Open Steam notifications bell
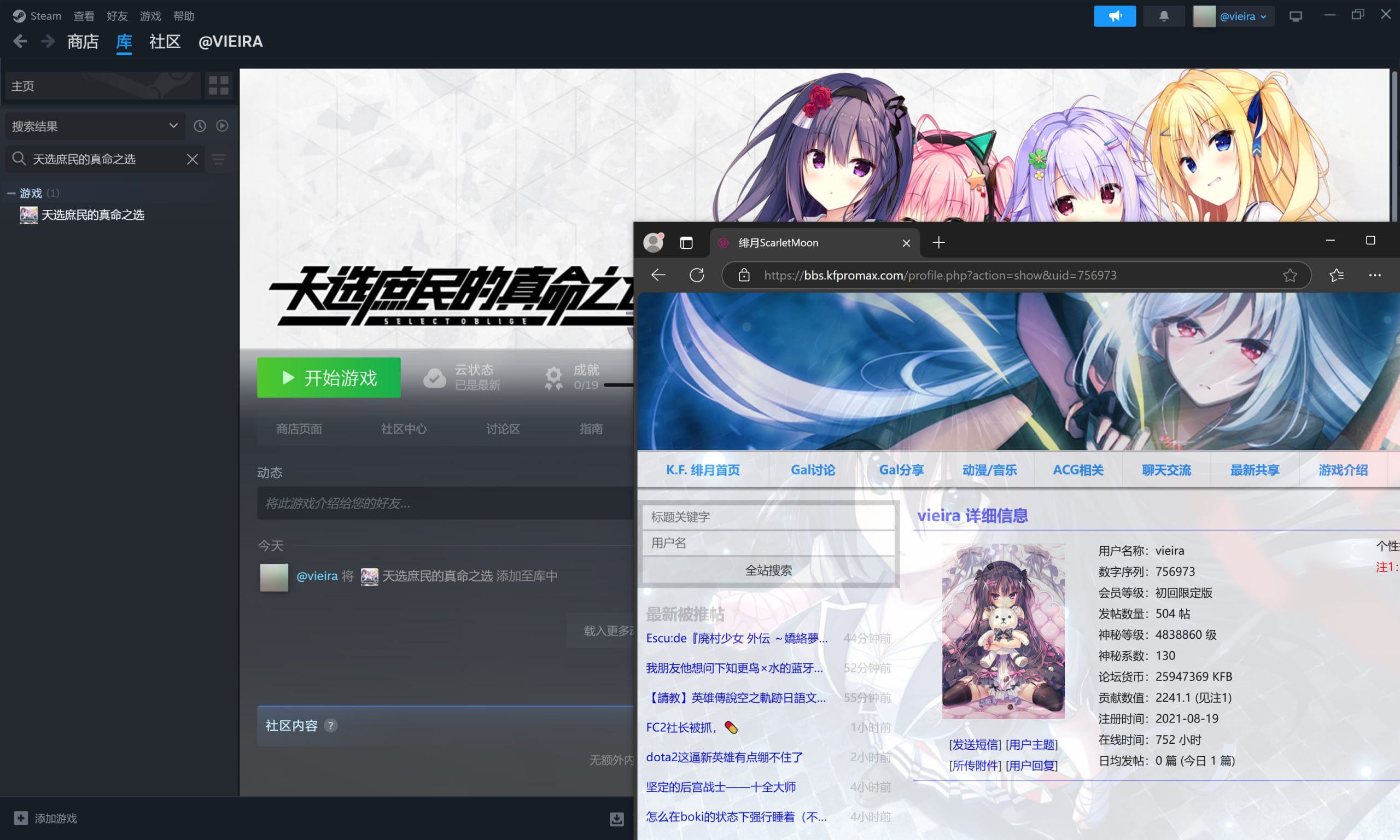Image resolution: width=1400 pixels, height=840 pixels. pos(1163,15)
